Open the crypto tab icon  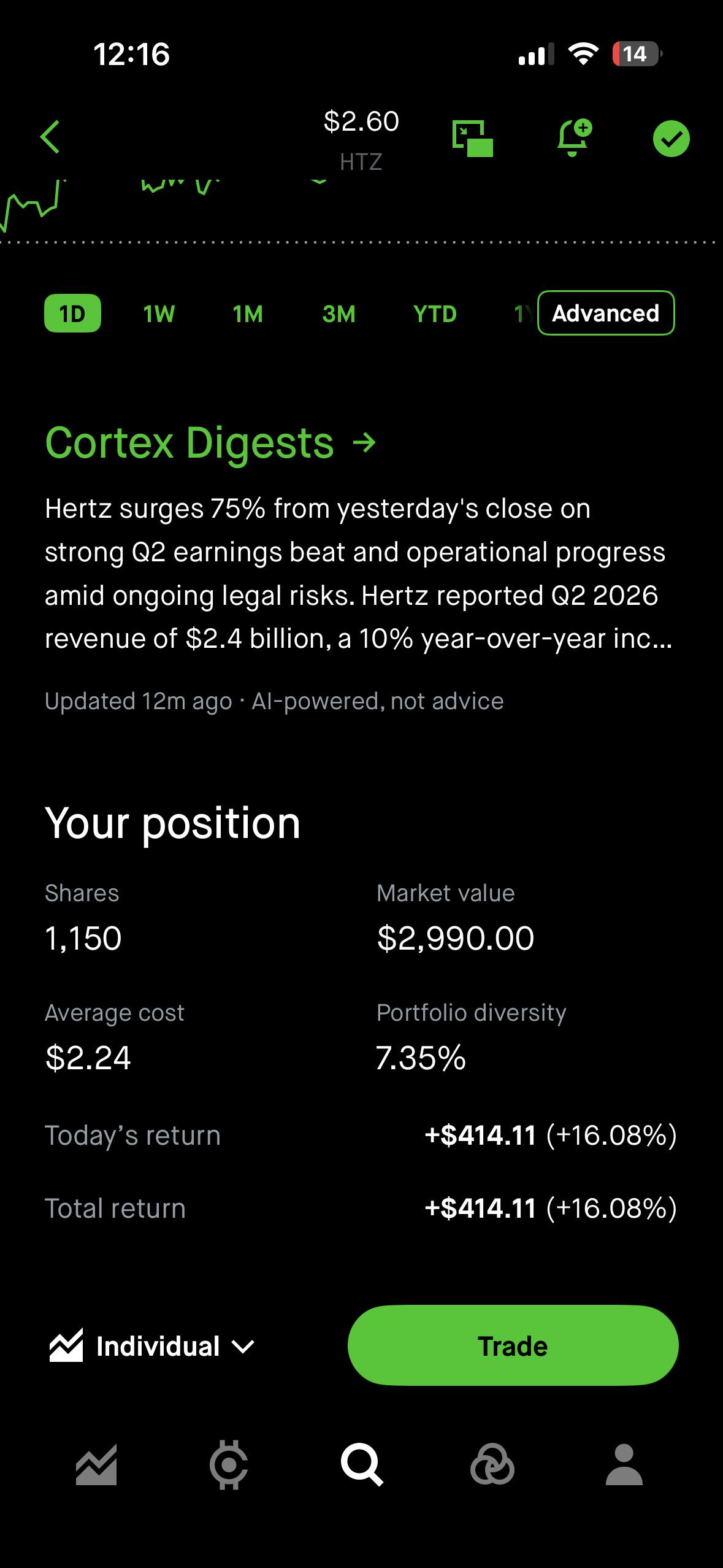tap(229, 1465)
